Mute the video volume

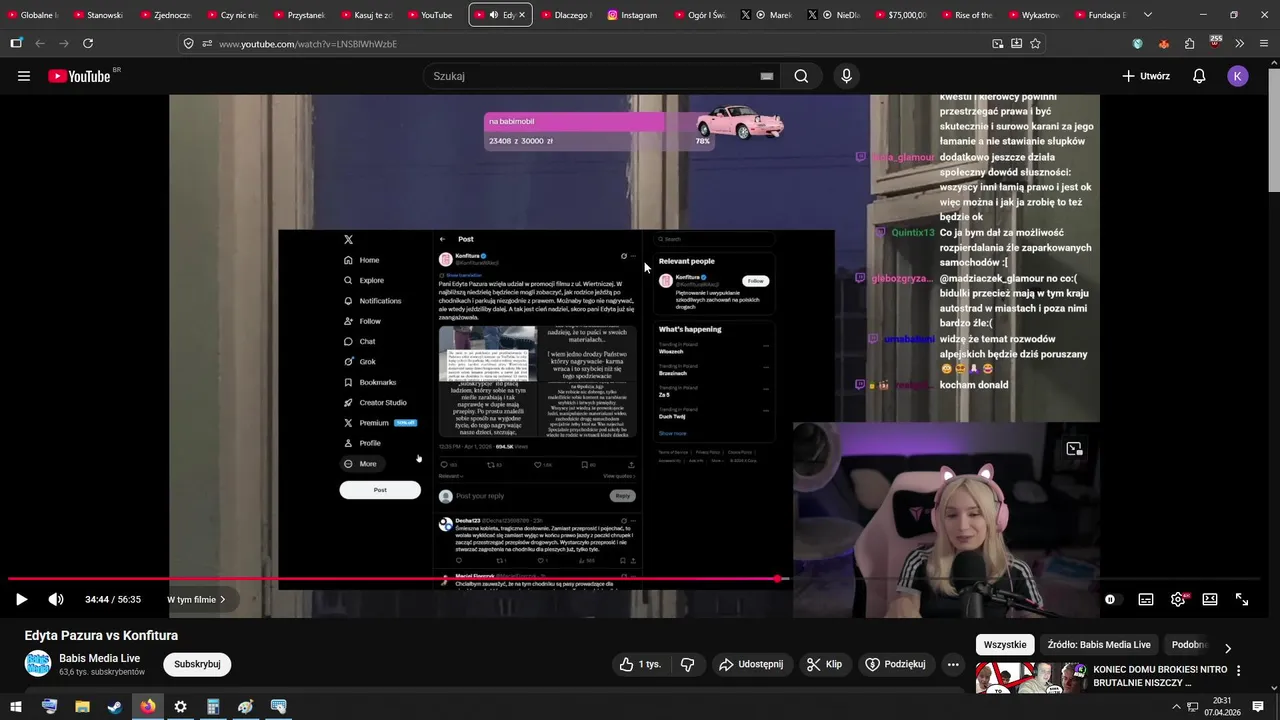56,599
